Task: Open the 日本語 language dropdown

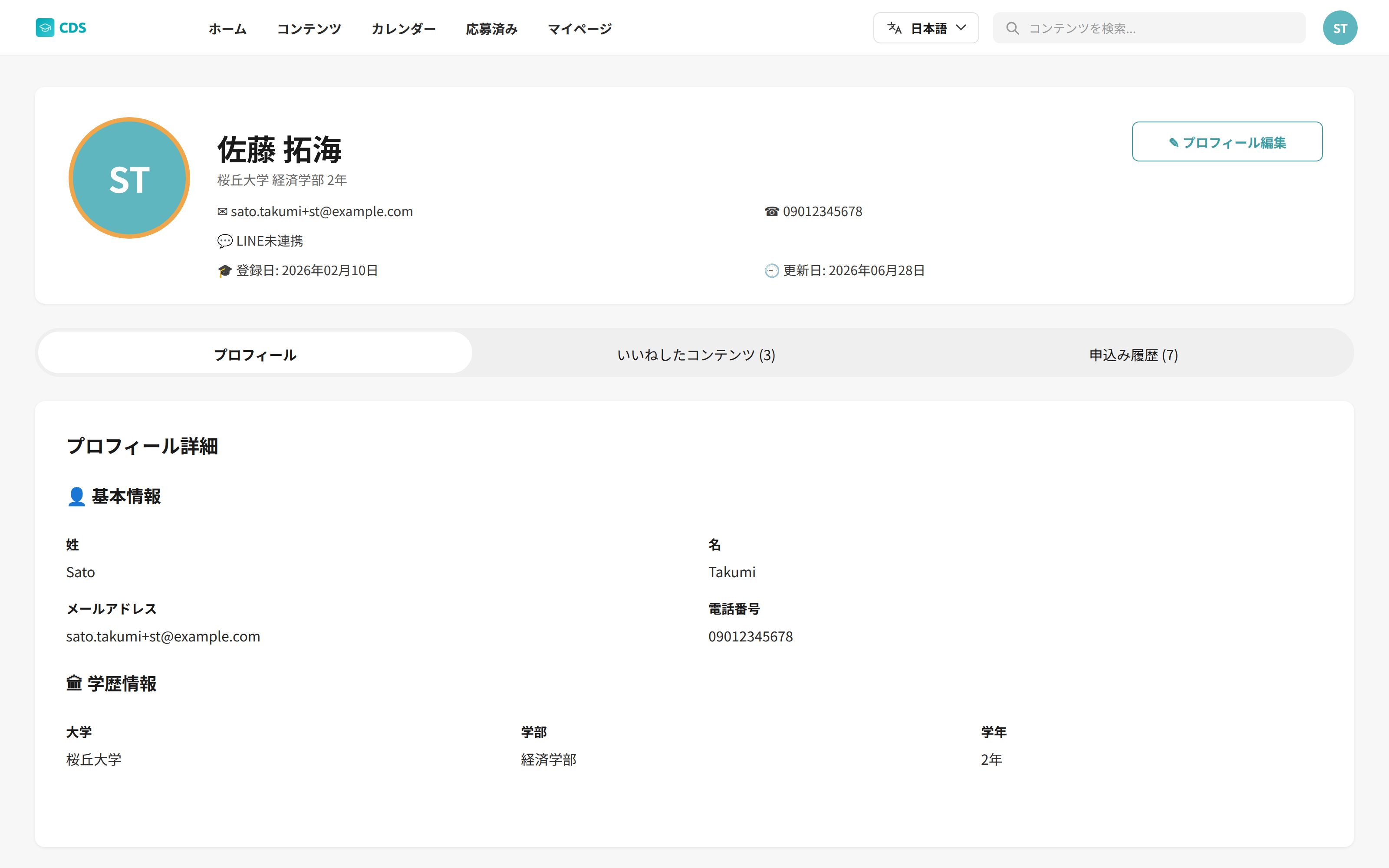Action: [x=926, y=27]
